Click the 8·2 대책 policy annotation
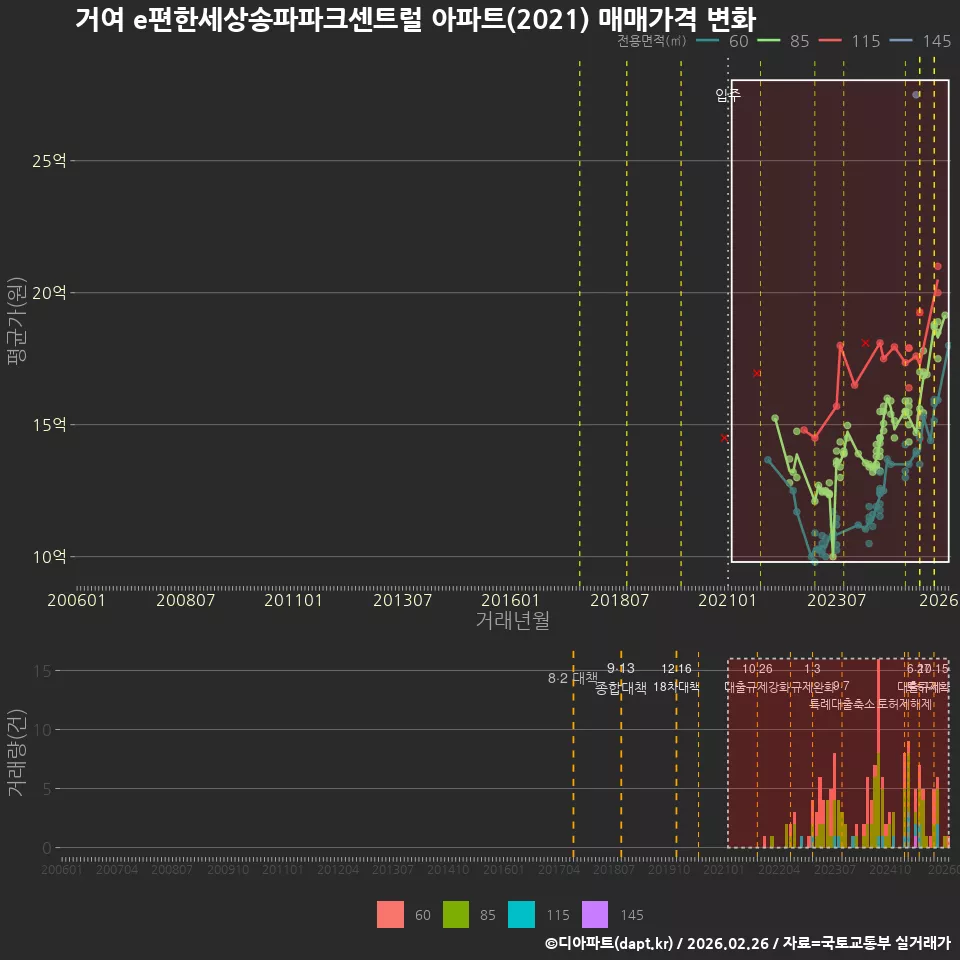Screen dimensions: 960x960 [x=572, y=678]
